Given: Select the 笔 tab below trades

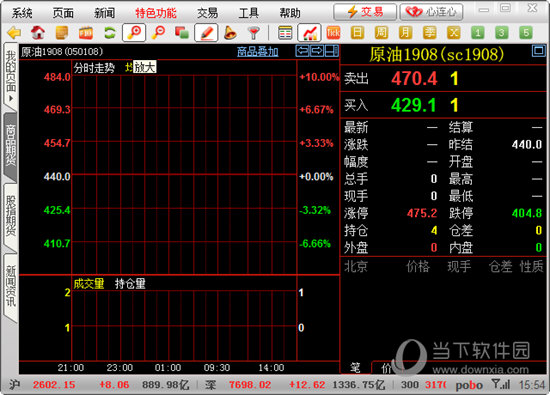Looking at the screenshot, I should point(355,368).
